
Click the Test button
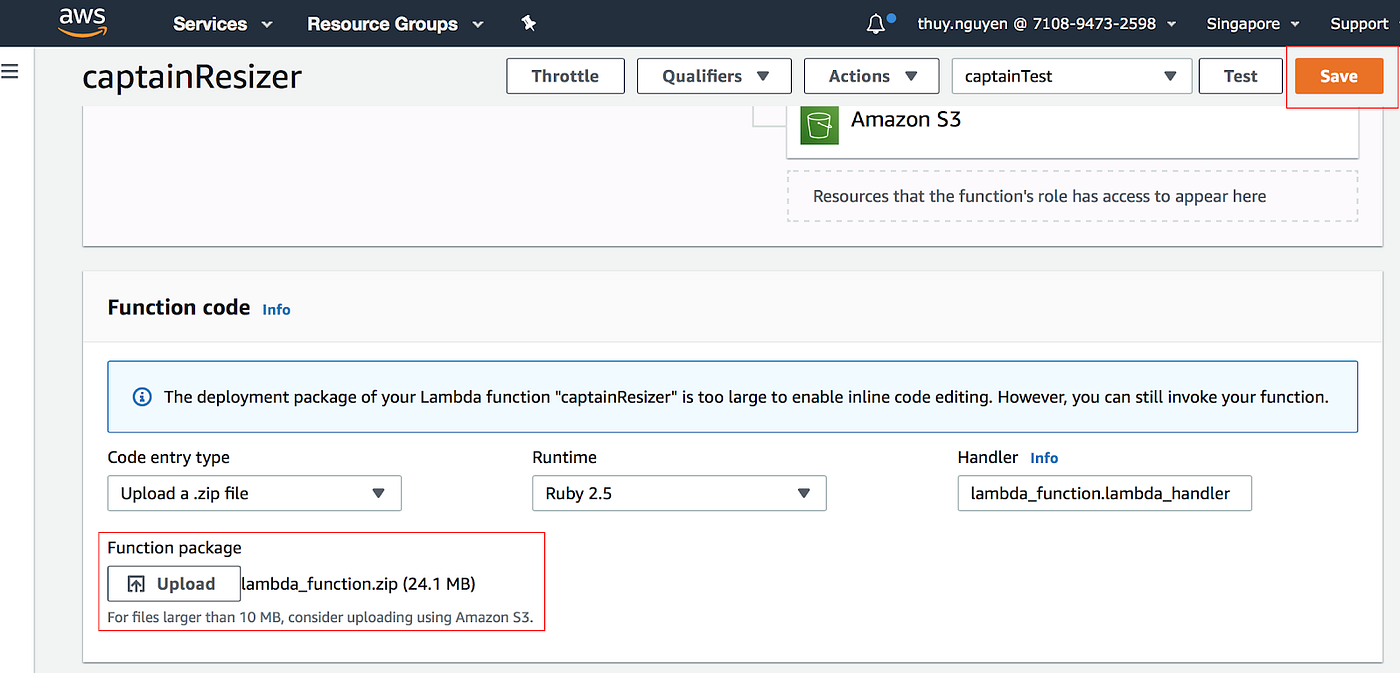[x=1240, y=75]
